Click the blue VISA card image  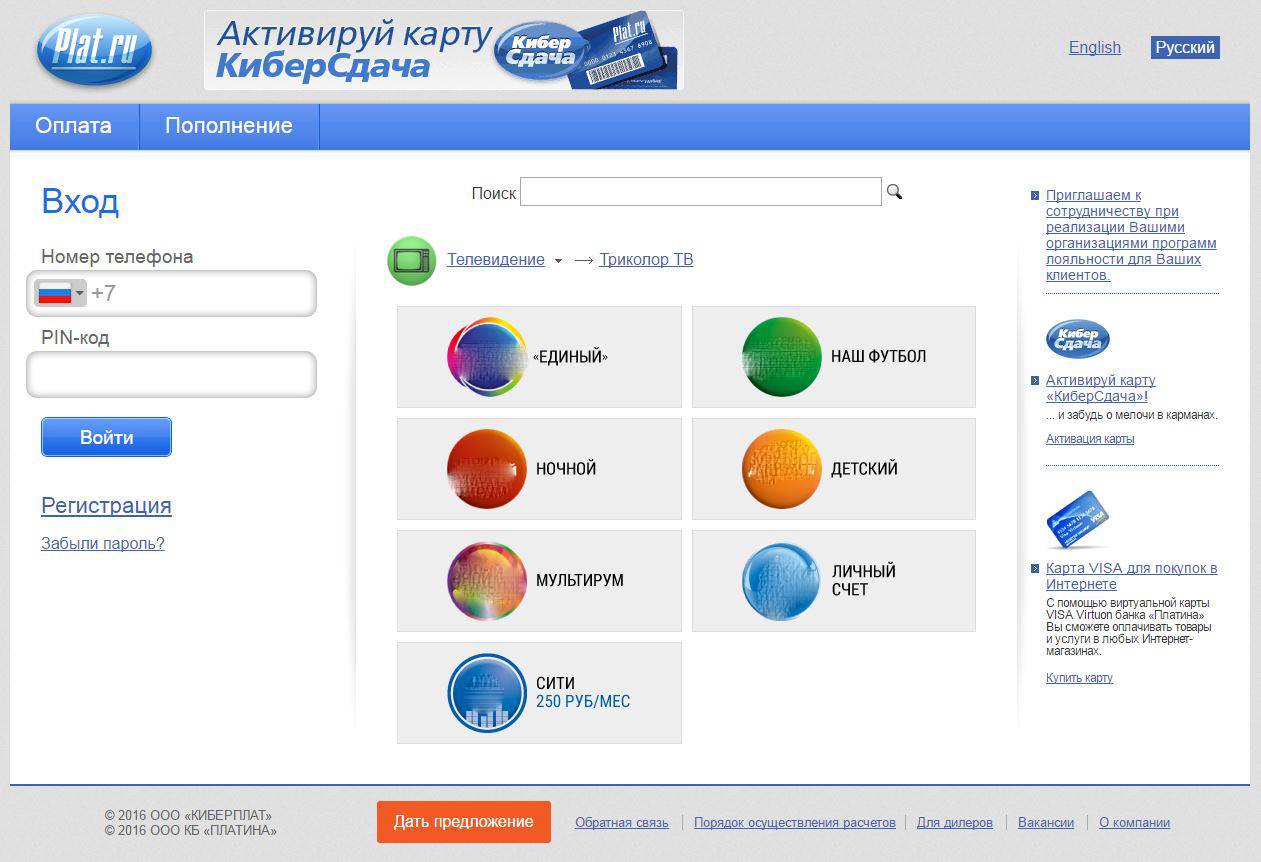pos(1078,520)
